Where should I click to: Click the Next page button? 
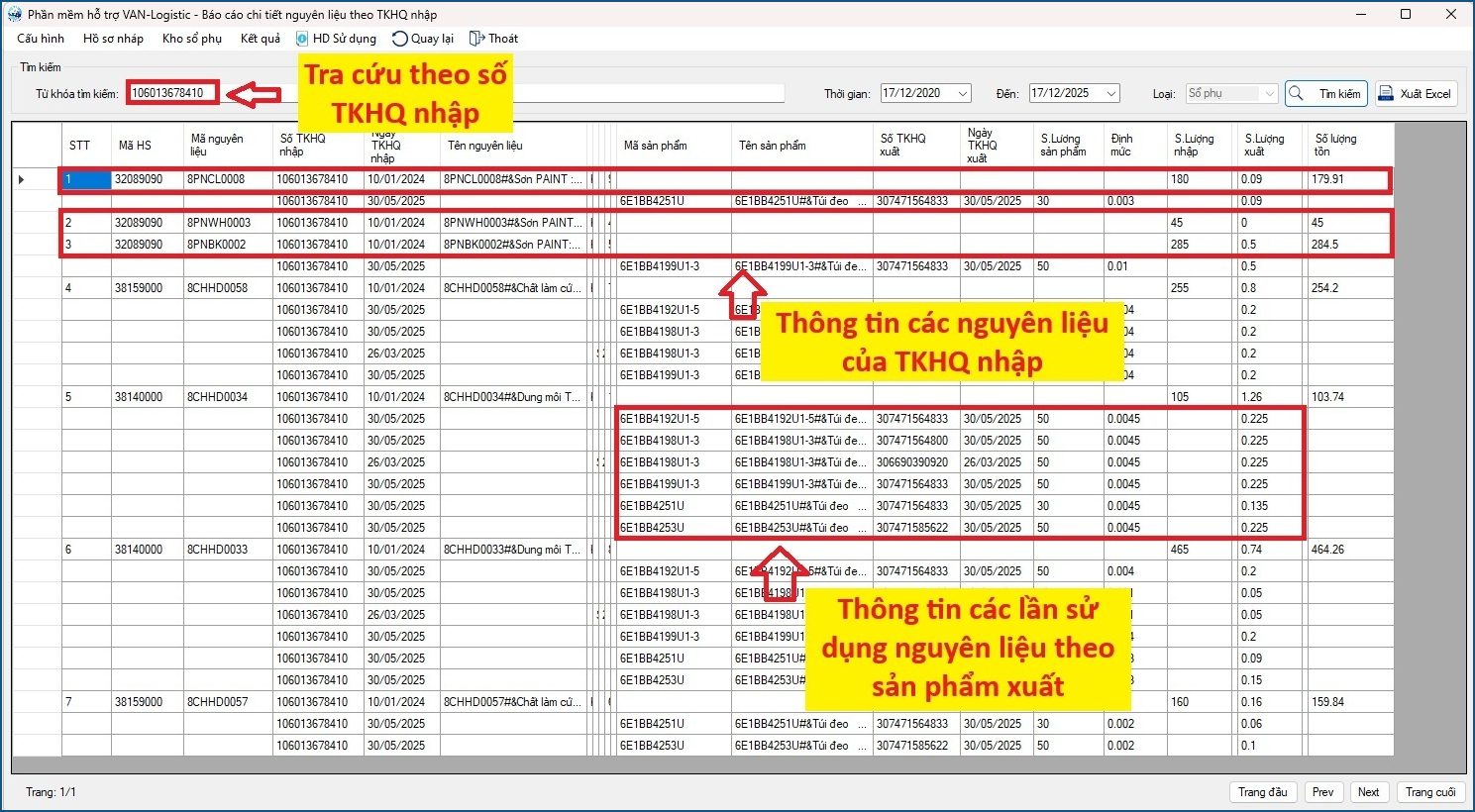(x=1368, y=792)
